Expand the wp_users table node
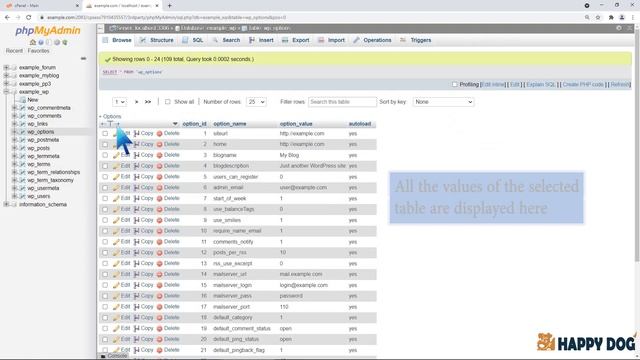 (14, 196)
